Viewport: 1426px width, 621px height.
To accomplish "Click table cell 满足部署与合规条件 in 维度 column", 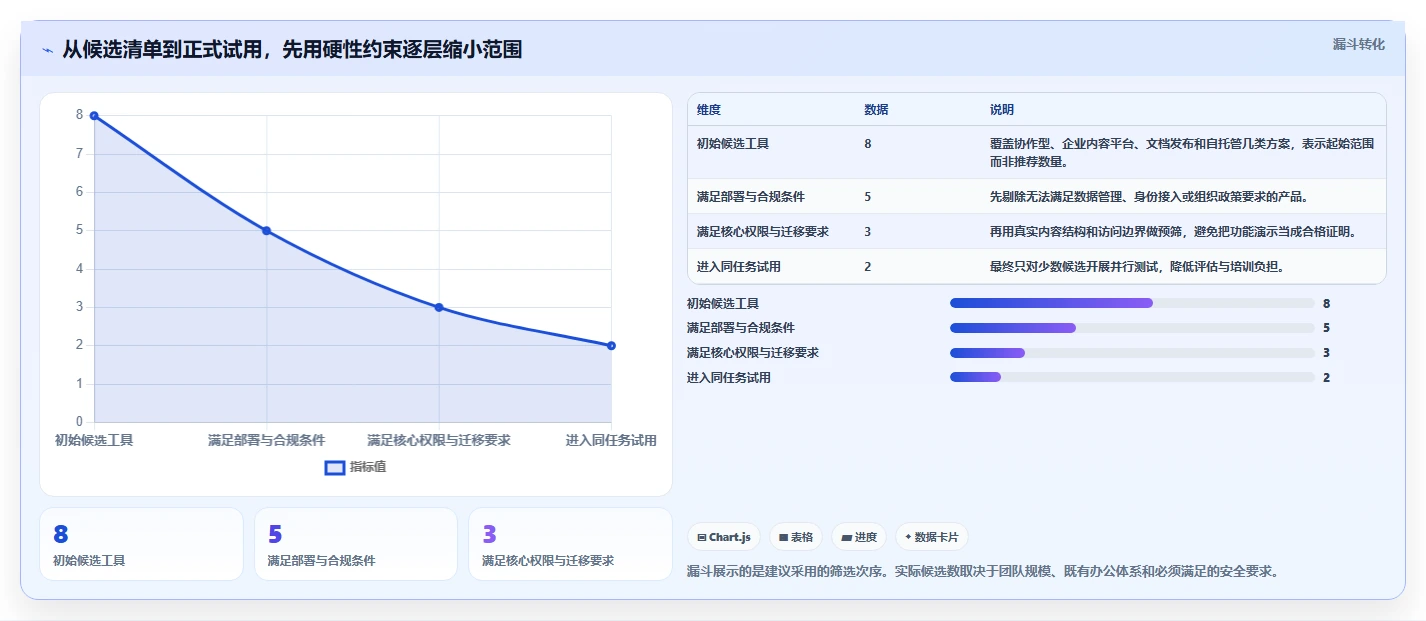I will pos(751,197).
